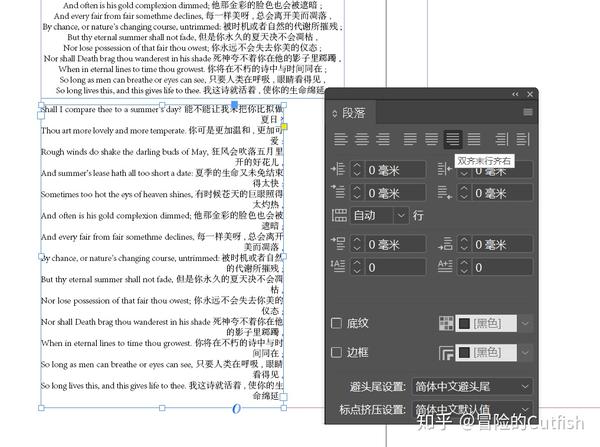Image resolution: width=600 pixels, height=447 pixels.
Task: Close the 段落 paragraph panel
Action: coord(530,94)
